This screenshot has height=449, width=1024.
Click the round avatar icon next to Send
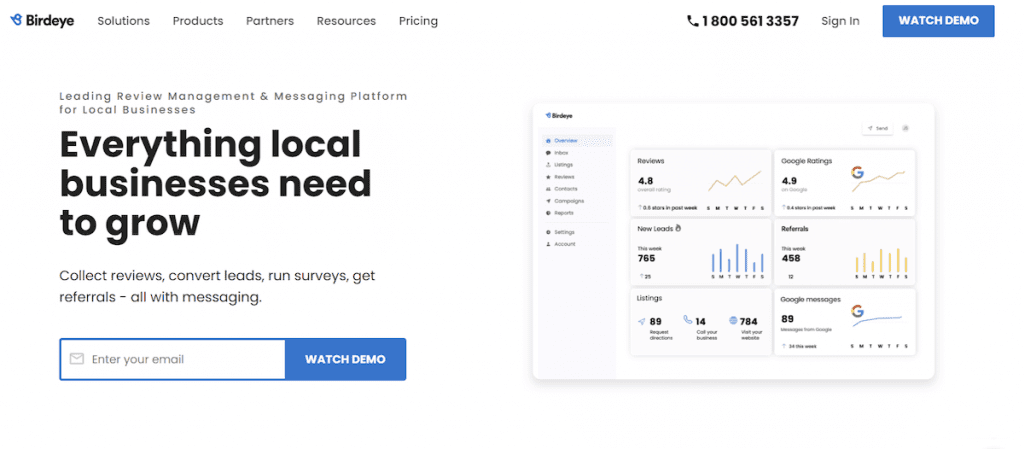coord(905,129)
